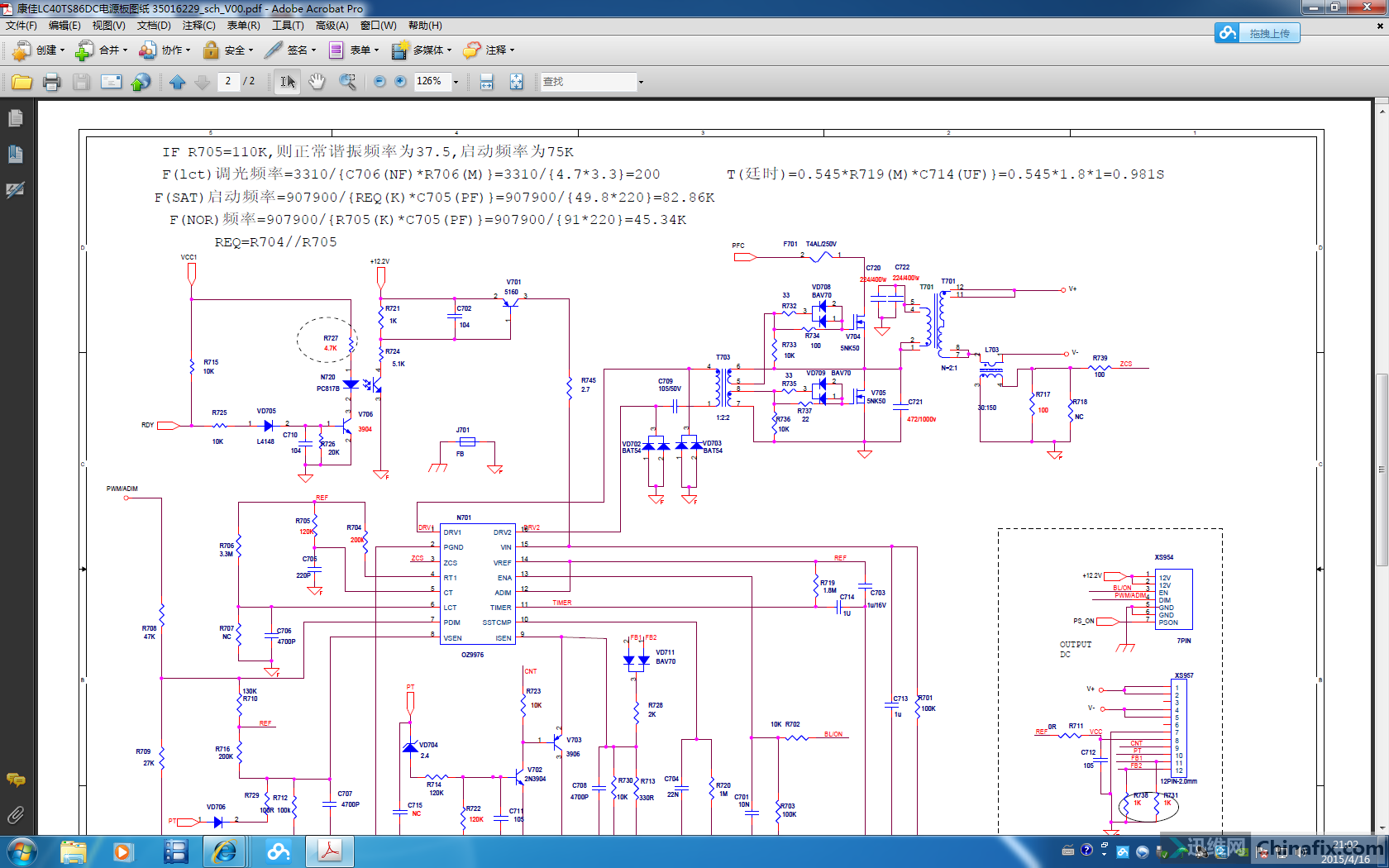
Task: Expand the 签名 dropdown arrow
Action: (313, 50)
